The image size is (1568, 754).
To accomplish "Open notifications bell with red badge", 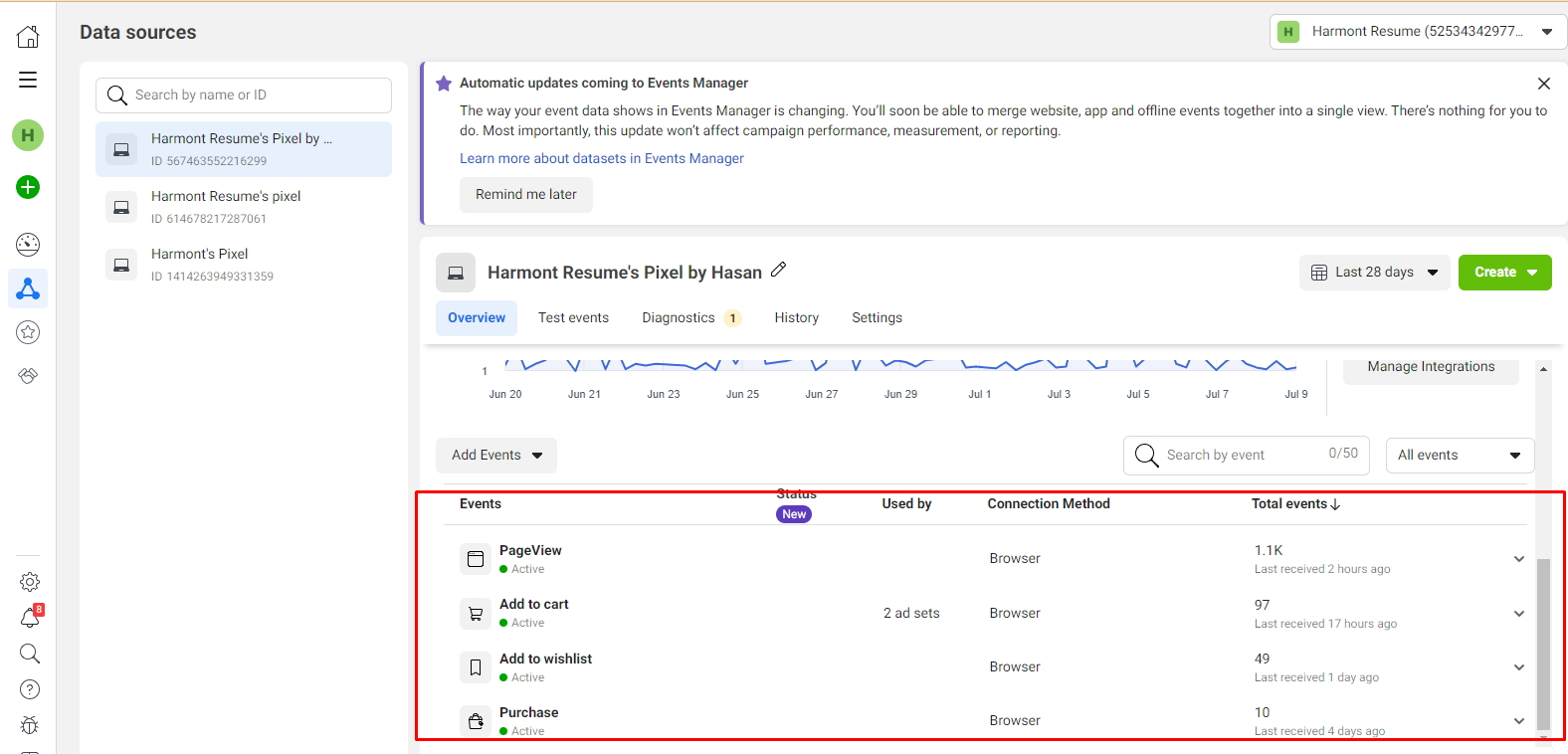I will click(x=30, y=618).
